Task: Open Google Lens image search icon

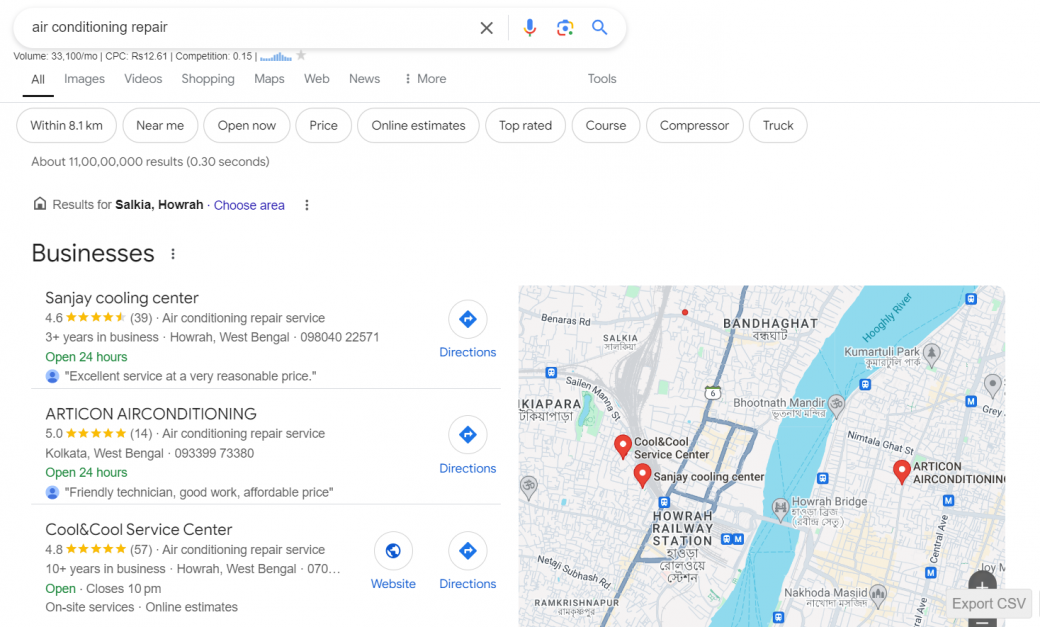Action: point(564,27)
